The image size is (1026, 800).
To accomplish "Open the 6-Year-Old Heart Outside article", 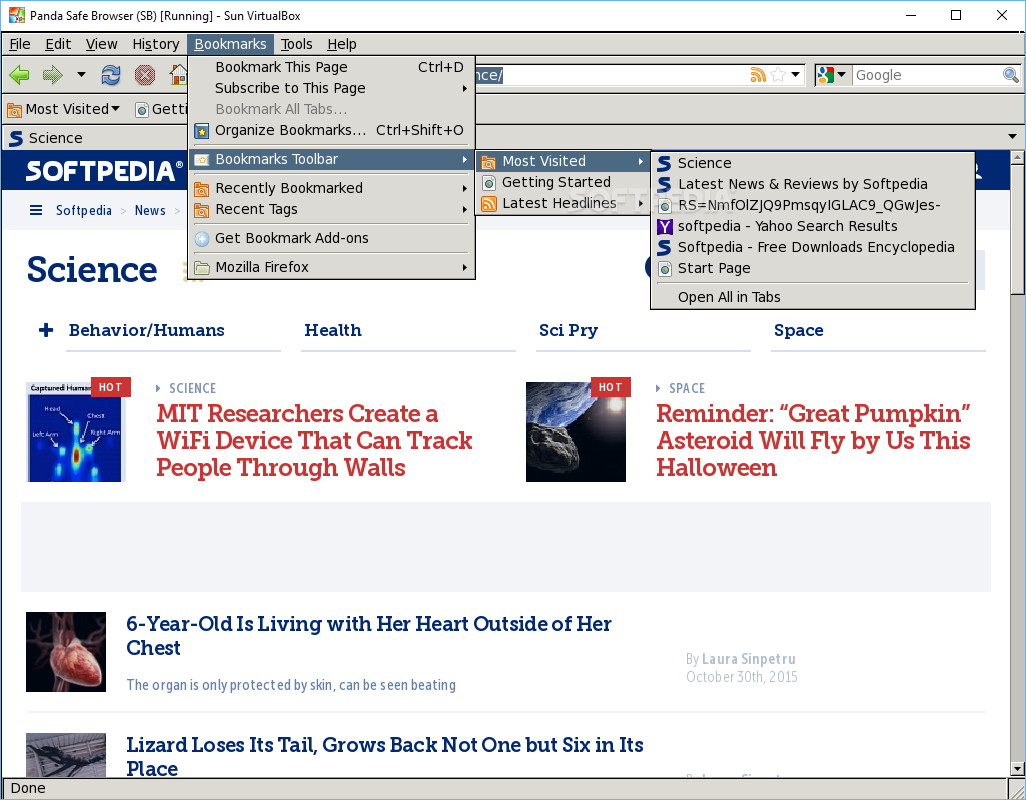I will [x=368, y=635].
